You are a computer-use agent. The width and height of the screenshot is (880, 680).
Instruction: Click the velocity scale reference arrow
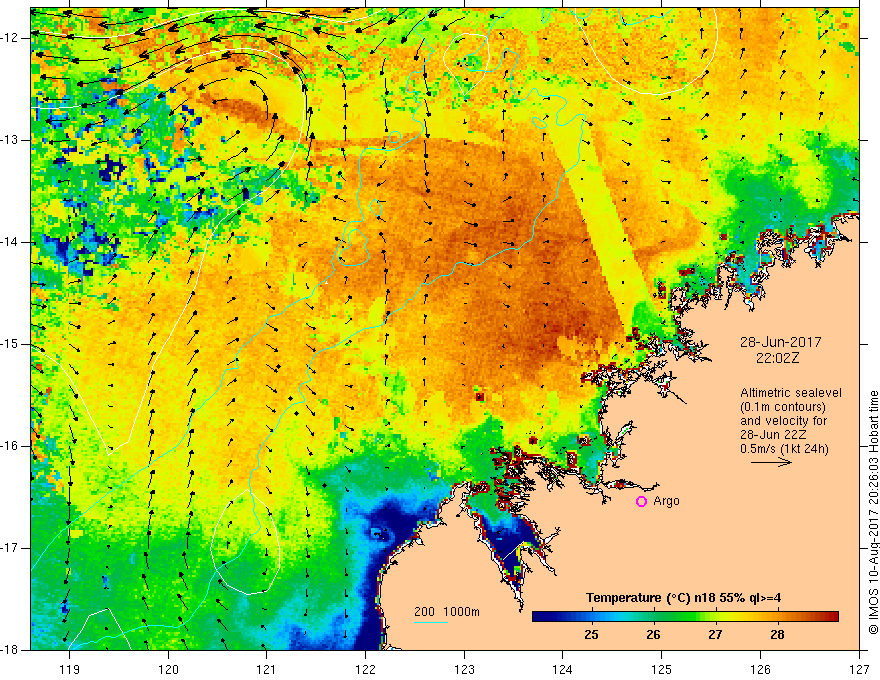[771, 463]
